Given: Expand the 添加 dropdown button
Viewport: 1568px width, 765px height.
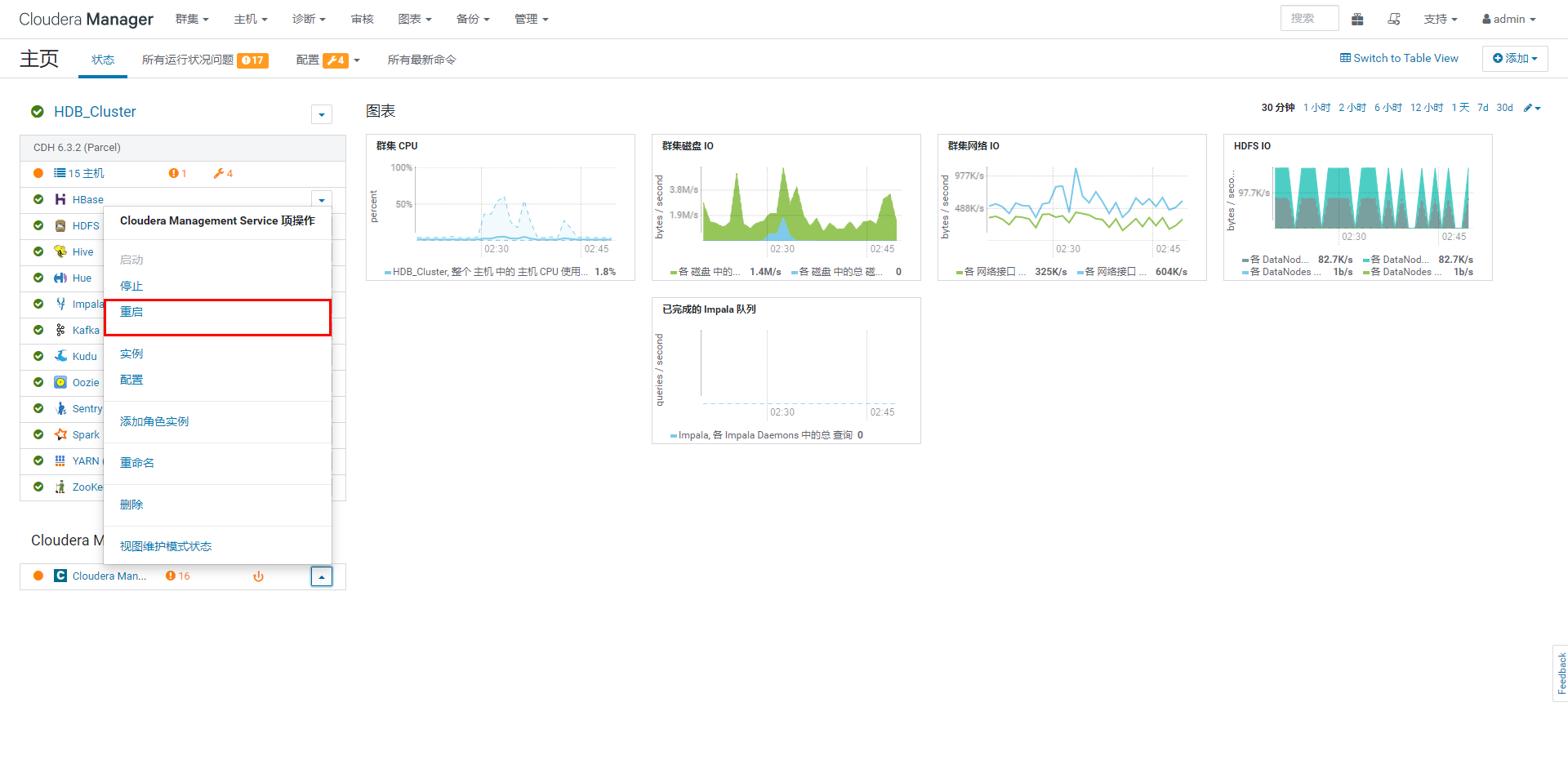Looking at the screenshot, I should click(x=1515, y=58).
